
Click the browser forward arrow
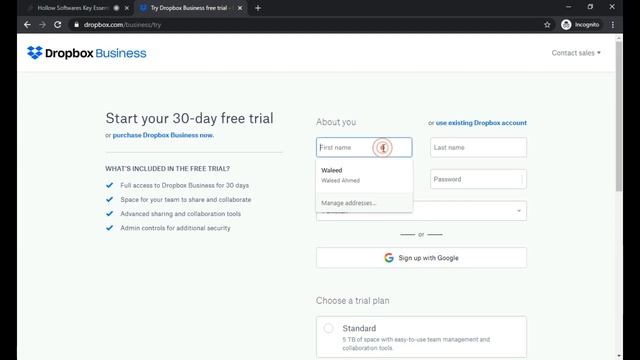(42, 25)
